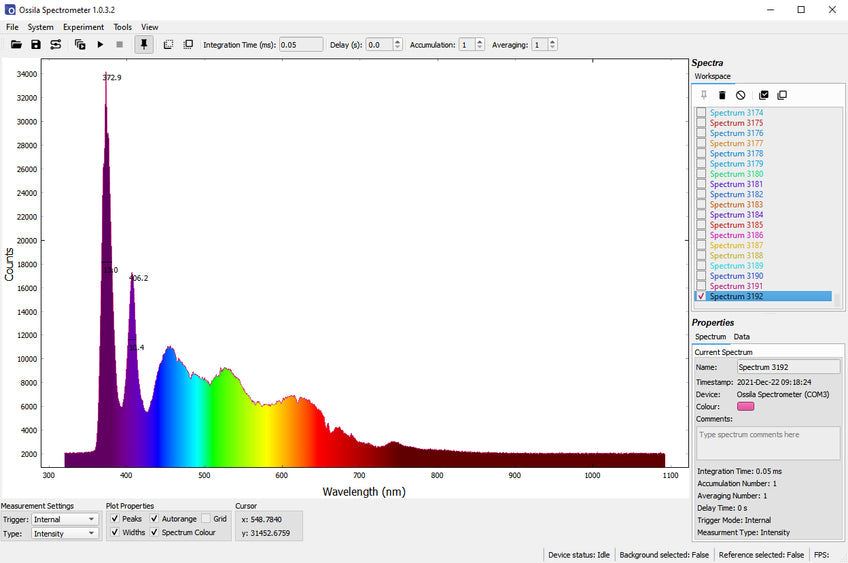This screenshot has width=848, height=563.
Task: Open the Experiment menu
Action: point(83,27)
